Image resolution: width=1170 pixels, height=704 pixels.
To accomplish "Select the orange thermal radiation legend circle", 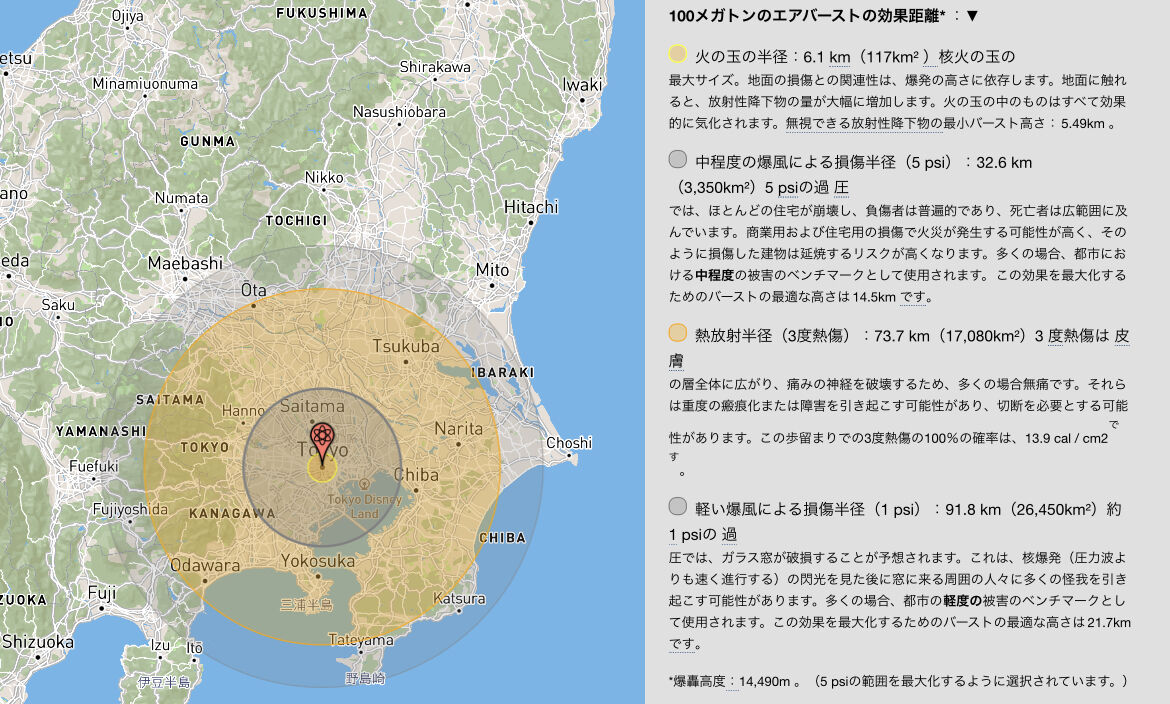I will coord(678,333).
